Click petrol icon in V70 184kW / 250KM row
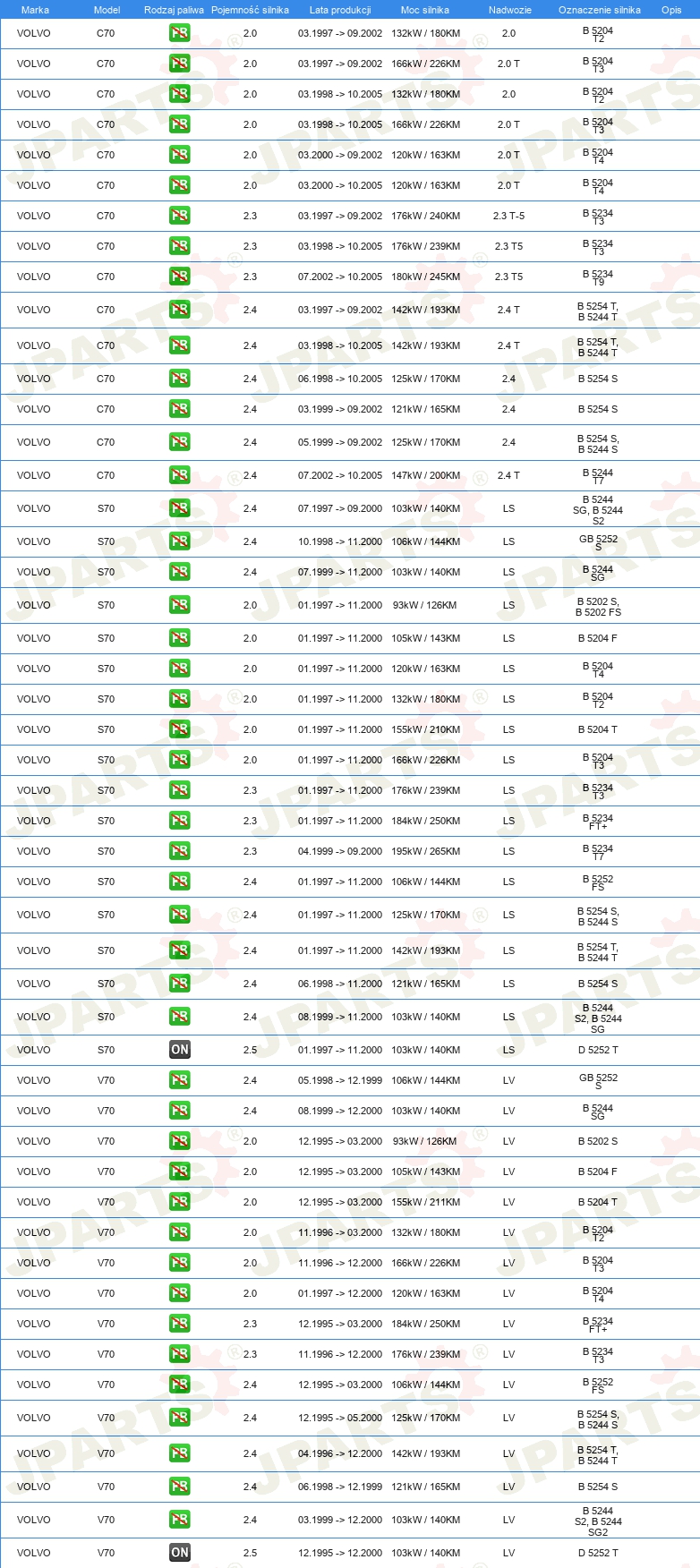This screenshot has width=700, height=1568. (180, 1324)
